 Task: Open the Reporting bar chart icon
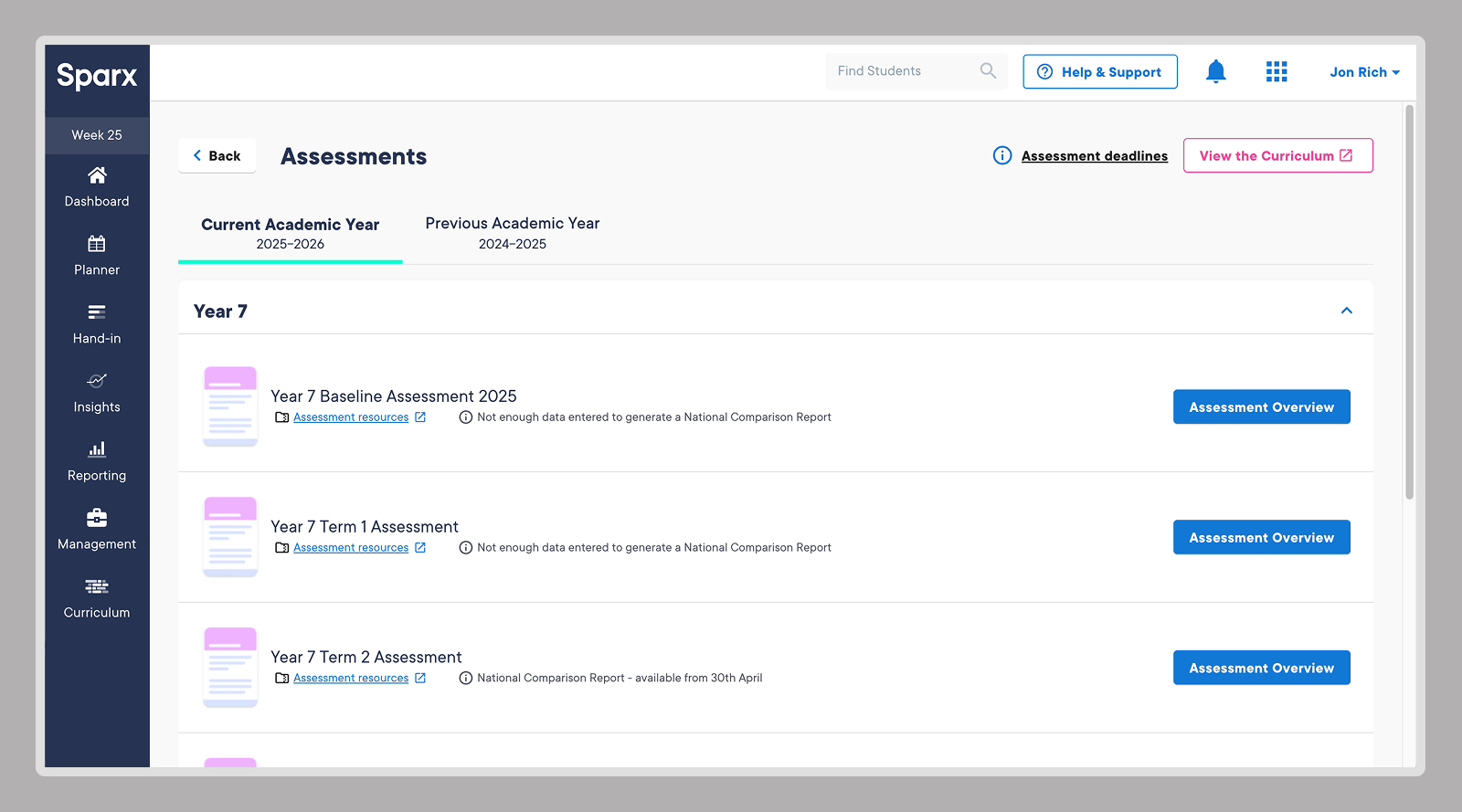click(97, 449)
